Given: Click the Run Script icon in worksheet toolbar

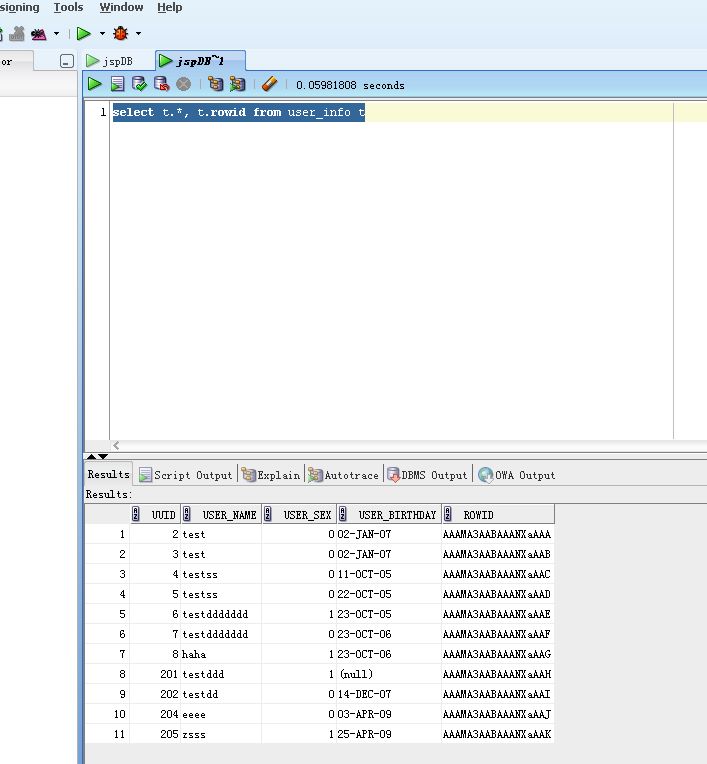Looking at the screenshot, I should coord(117,84).
